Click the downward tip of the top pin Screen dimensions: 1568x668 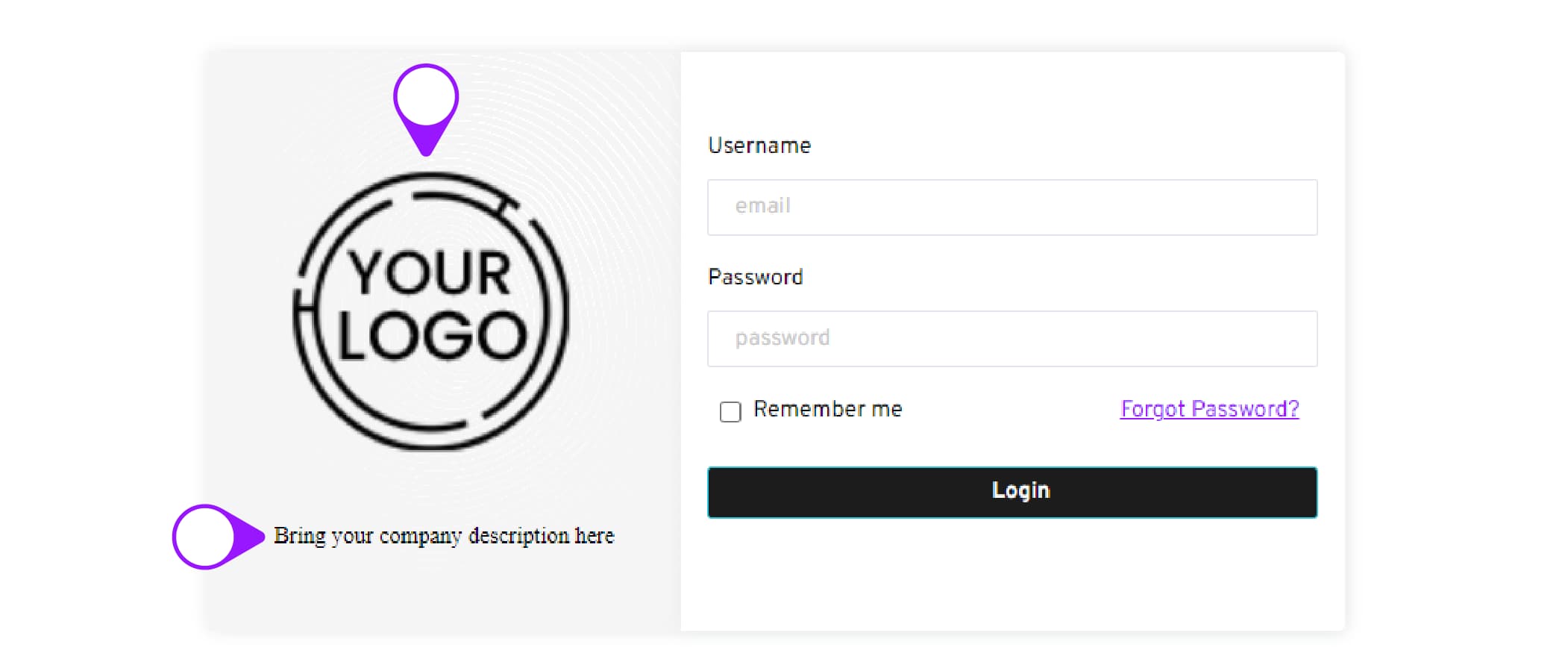(x=426, y=149)
